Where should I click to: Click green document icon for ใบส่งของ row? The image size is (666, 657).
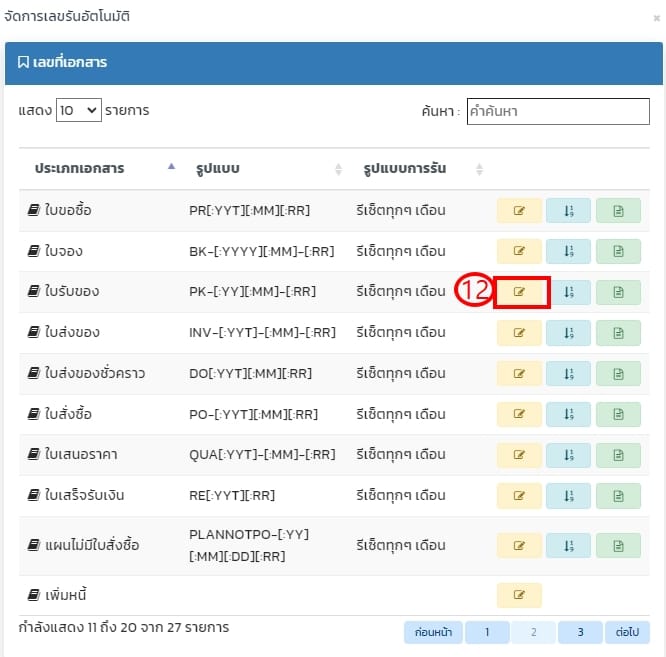point(618,332)
